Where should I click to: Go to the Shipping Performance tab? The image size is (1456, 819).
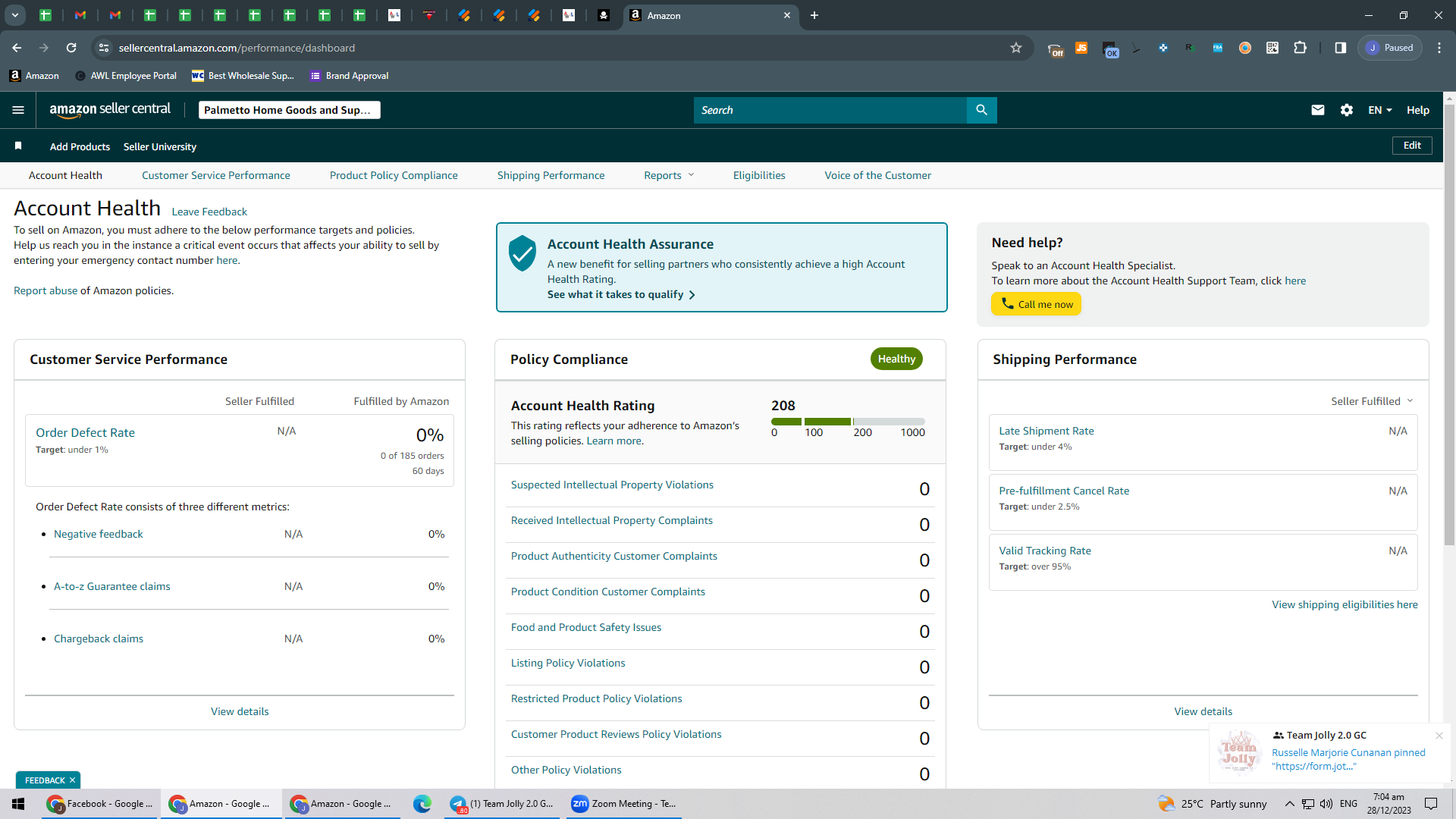pyautogui.click(x=551, y=175)
